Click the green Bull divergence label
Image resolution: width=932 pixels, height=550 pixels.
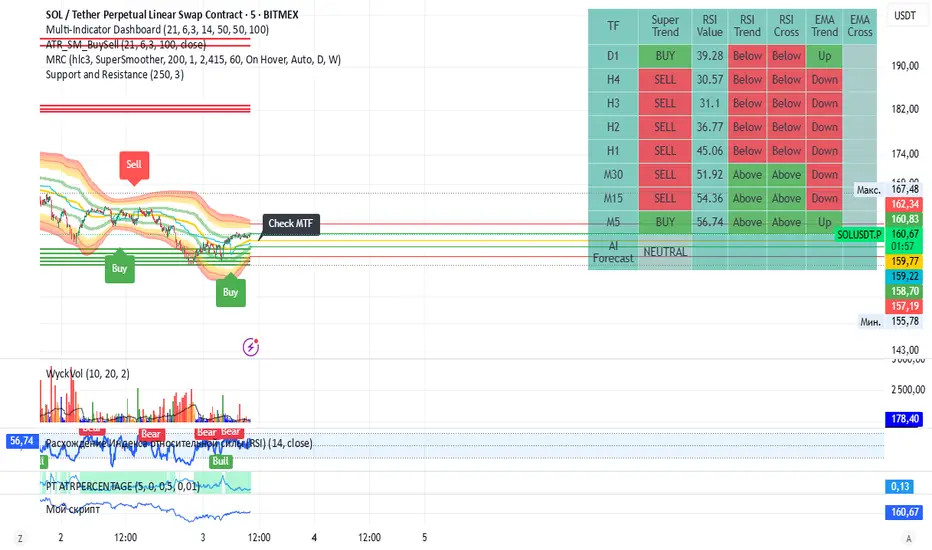click(221, 461)
